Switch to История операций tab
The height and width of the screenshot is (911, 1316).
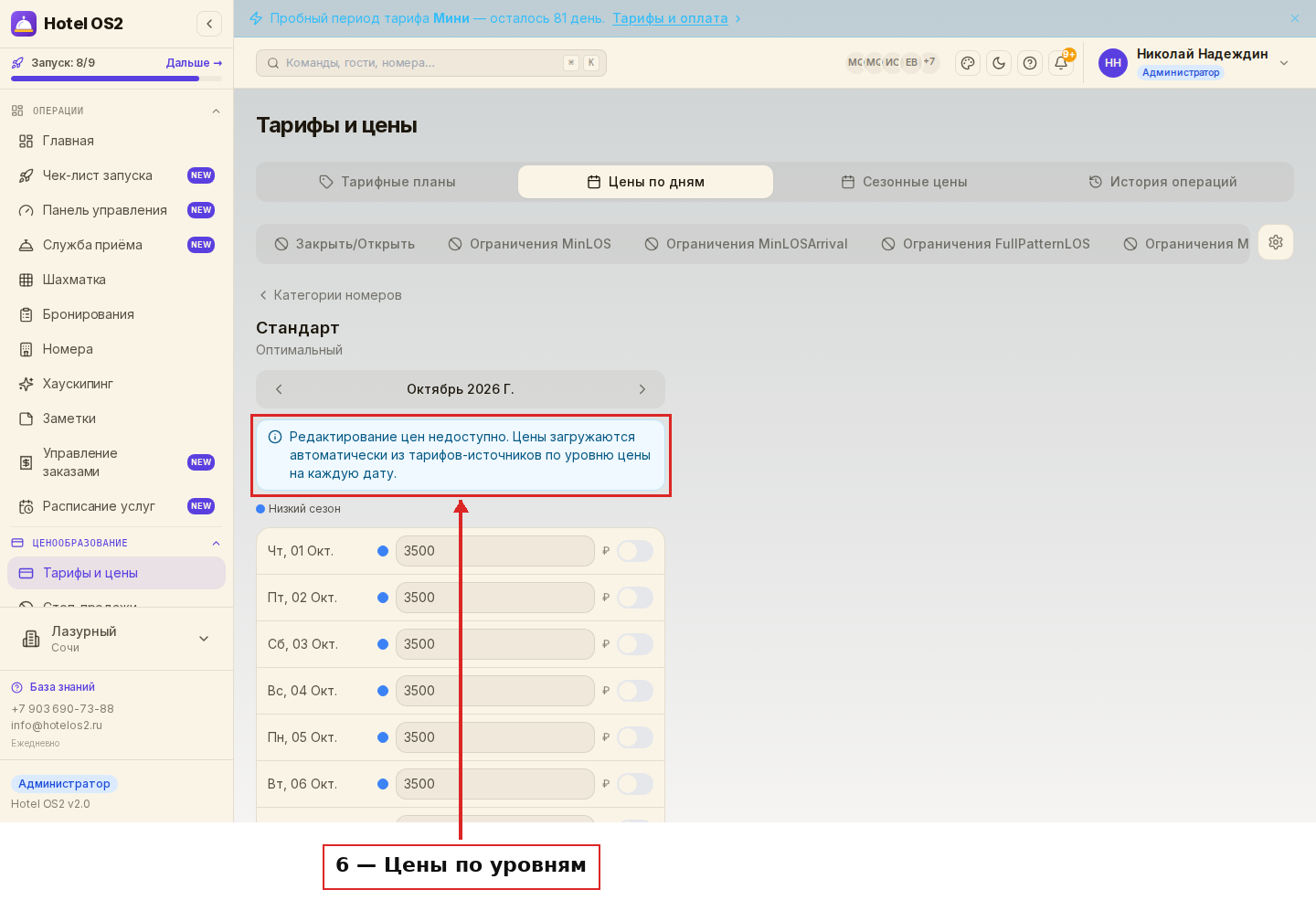click(x=1162, y=182)
